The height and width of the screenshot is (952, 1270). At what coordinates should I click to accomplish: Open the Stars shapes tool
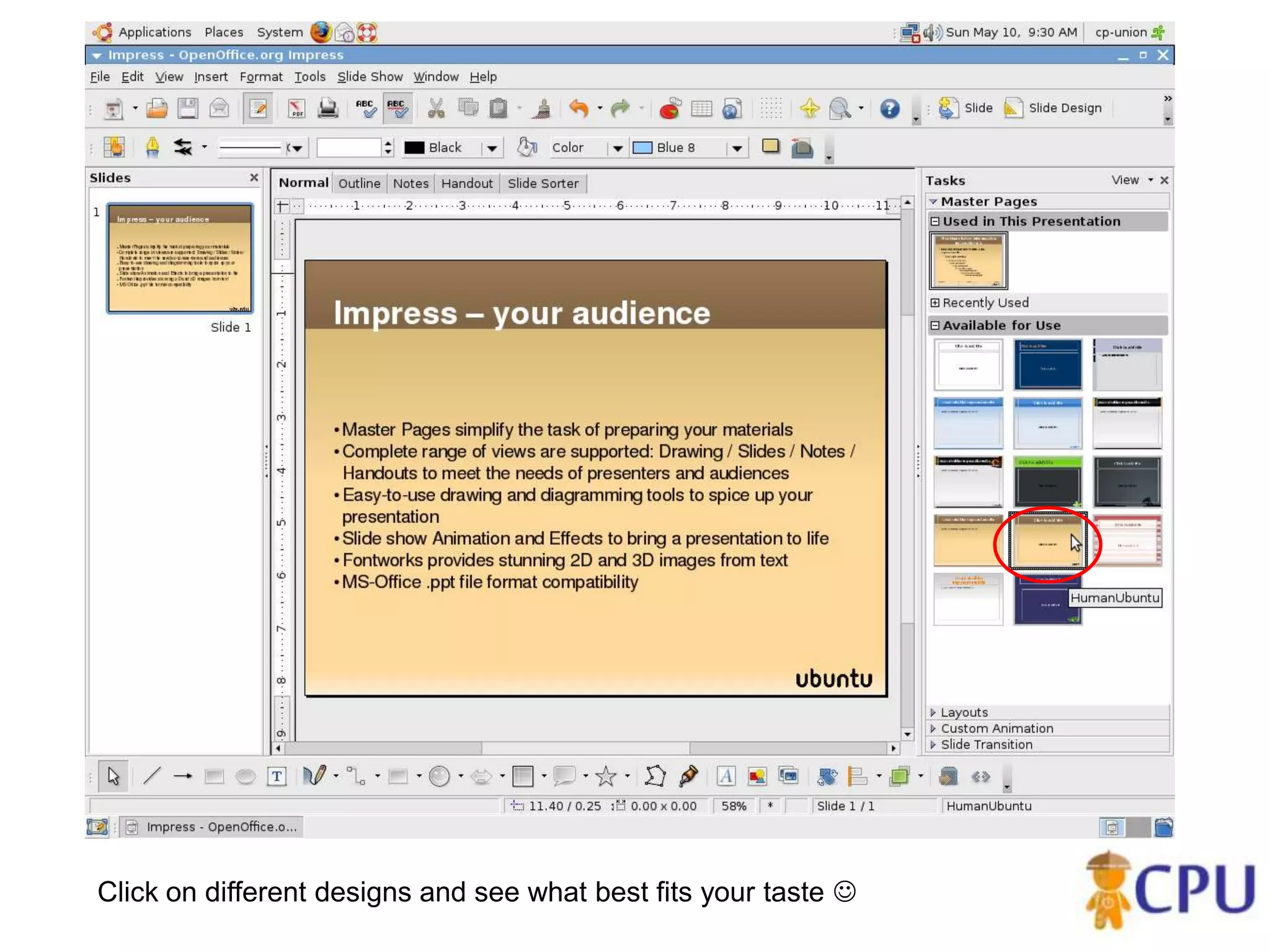point(606,776)
